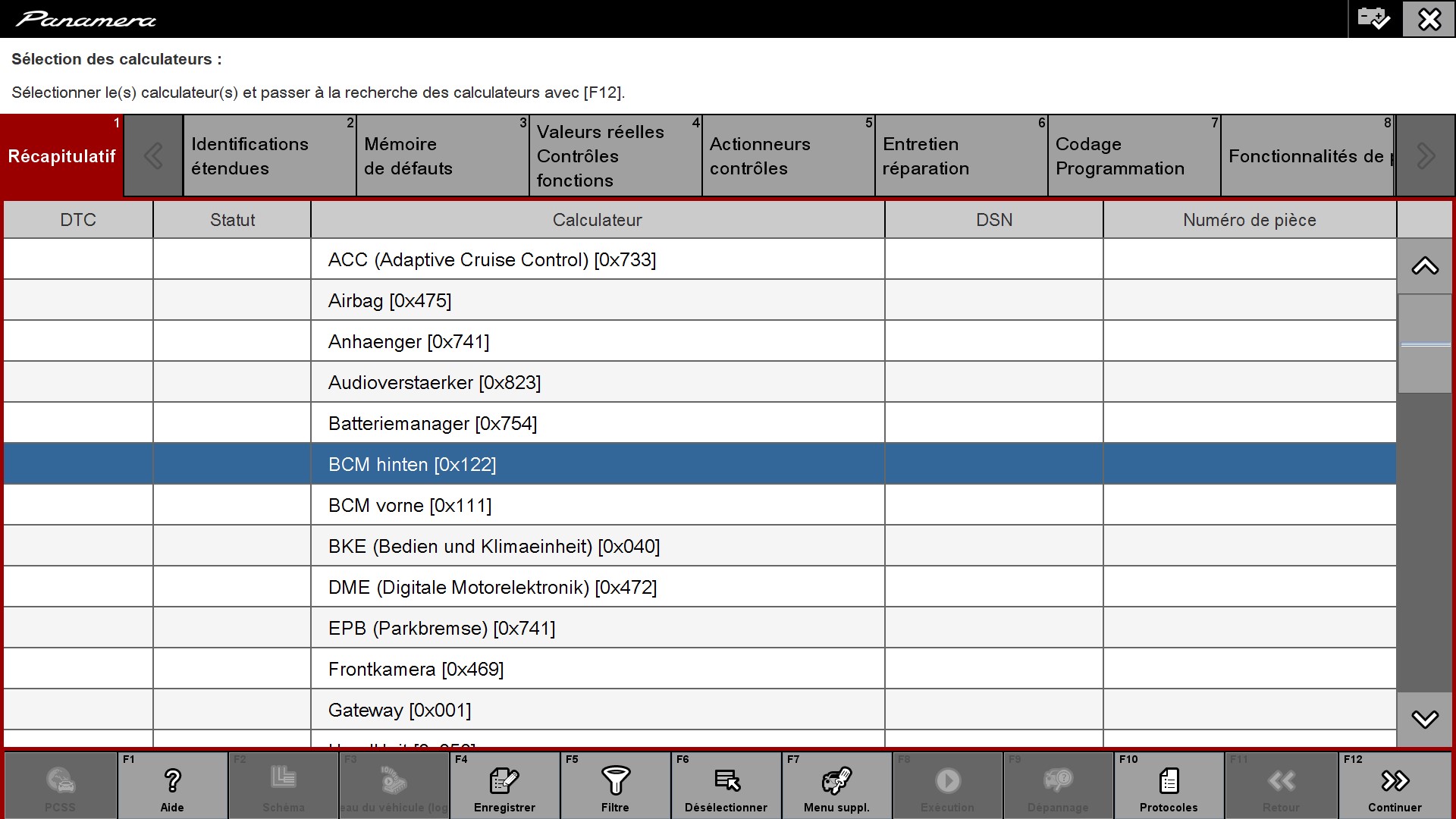Open Valeurs réelles Contrôles fonctions tab
1456x819 pixels.
pos(616,156)
